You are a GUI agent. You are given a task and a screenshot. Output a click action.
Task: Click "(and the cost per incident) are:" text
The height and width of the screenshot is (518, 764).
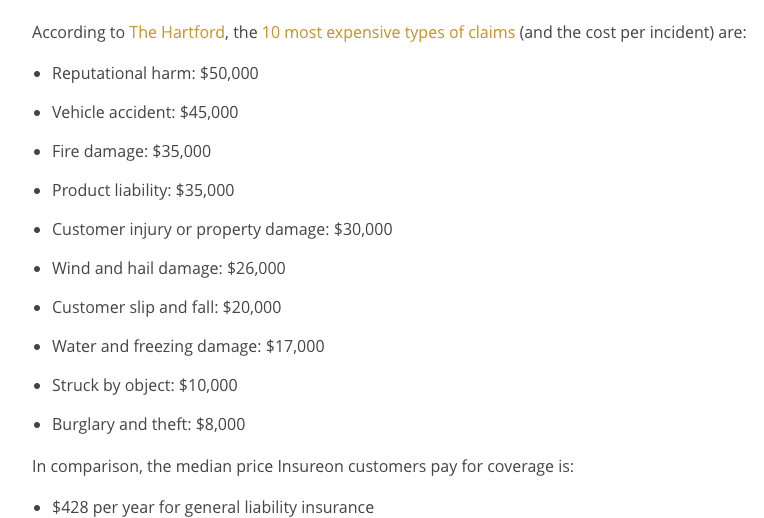click(632, 32)
